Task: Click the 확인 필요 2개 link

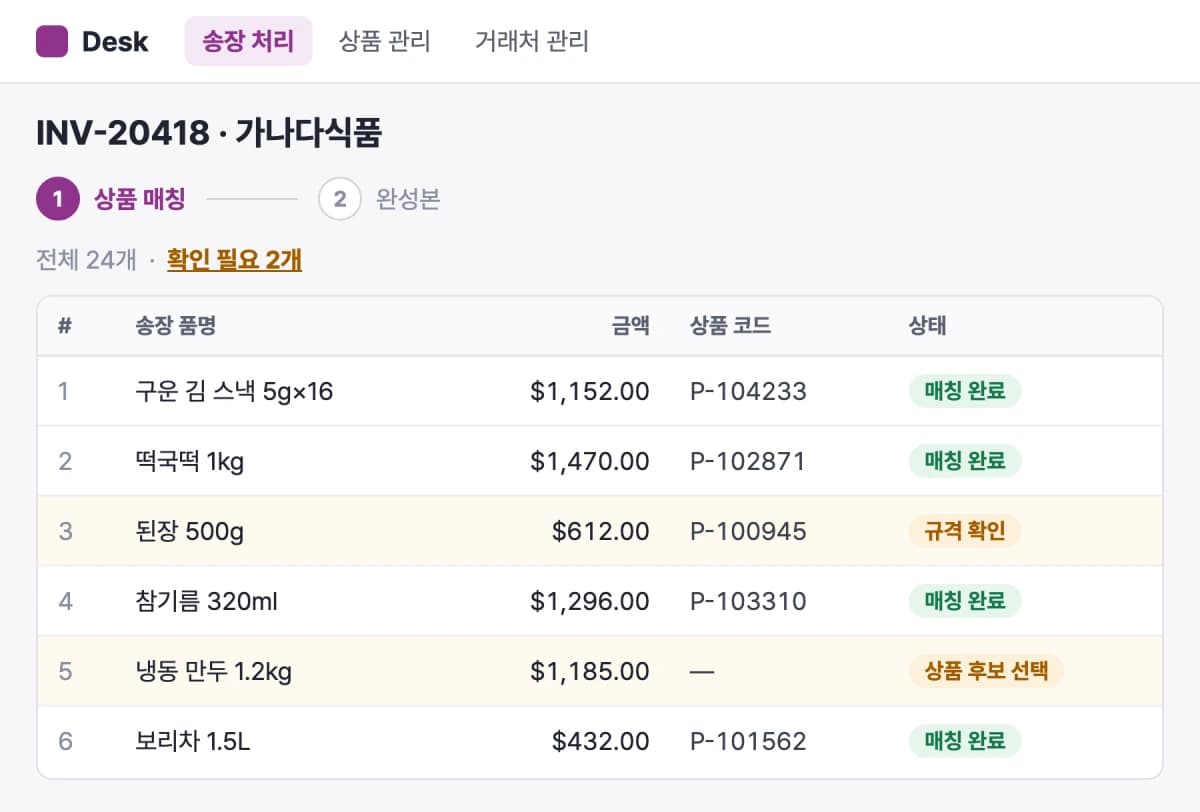Action: click(x=234, y=260)
